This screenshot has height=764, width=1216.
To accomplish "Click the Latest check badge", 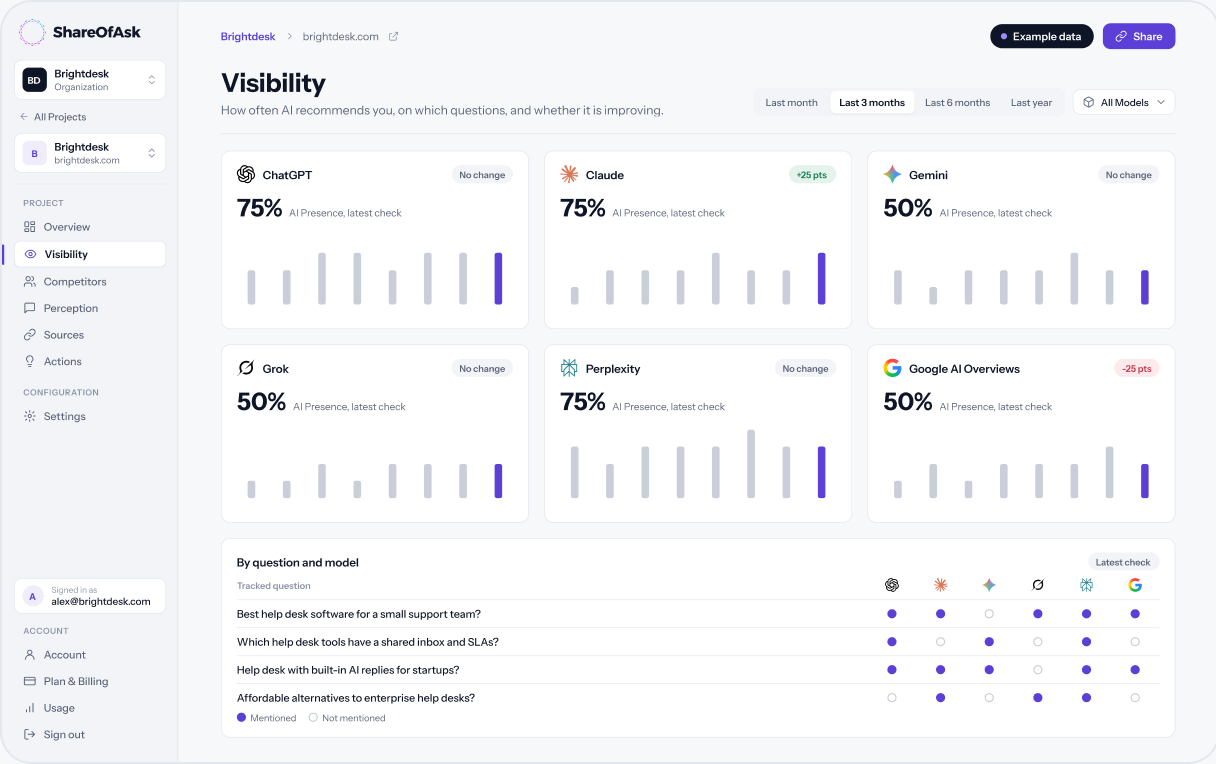I will pos(1123,562).
